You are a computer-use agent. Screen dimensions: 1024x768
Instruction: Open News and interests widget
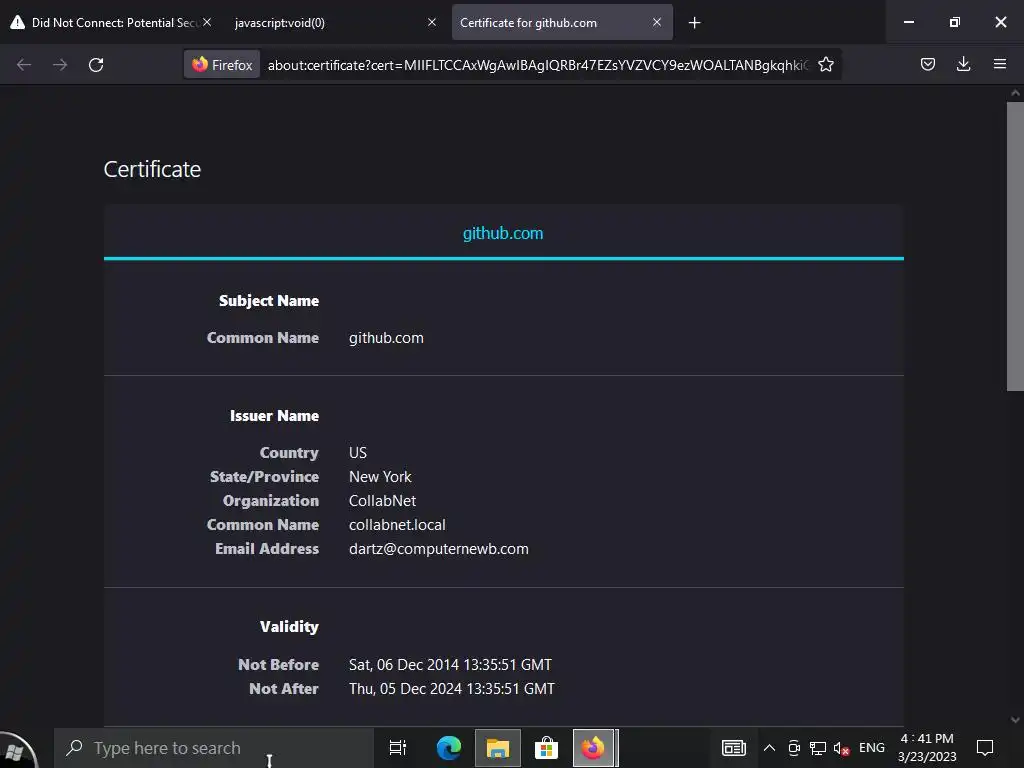coord(733,748)
